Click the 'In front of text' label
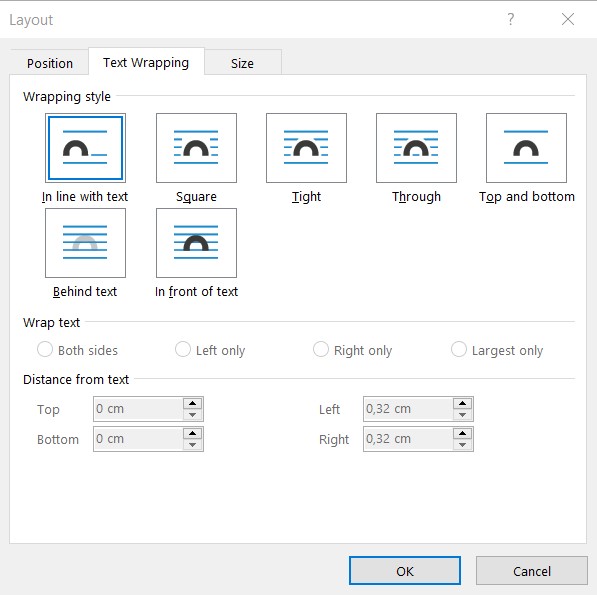Screen dimensions: 597x595 pyautogui.click(x=196, y=292)
